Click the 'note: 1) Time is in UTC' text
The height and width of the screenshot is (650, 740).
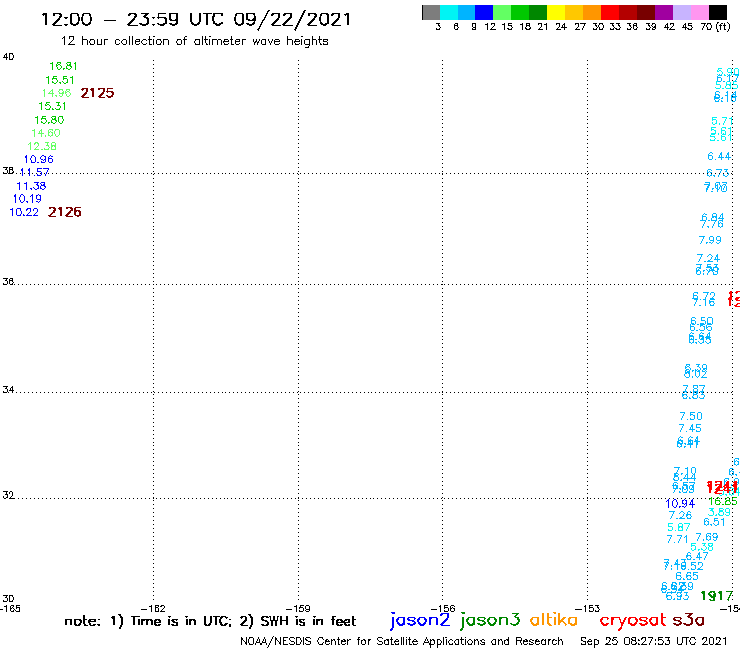[148, 621]
